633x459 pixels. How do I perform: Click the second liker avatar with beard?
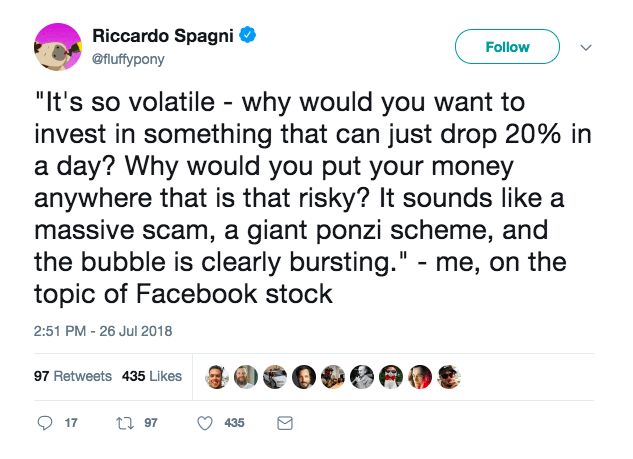[x=247, y=376]
